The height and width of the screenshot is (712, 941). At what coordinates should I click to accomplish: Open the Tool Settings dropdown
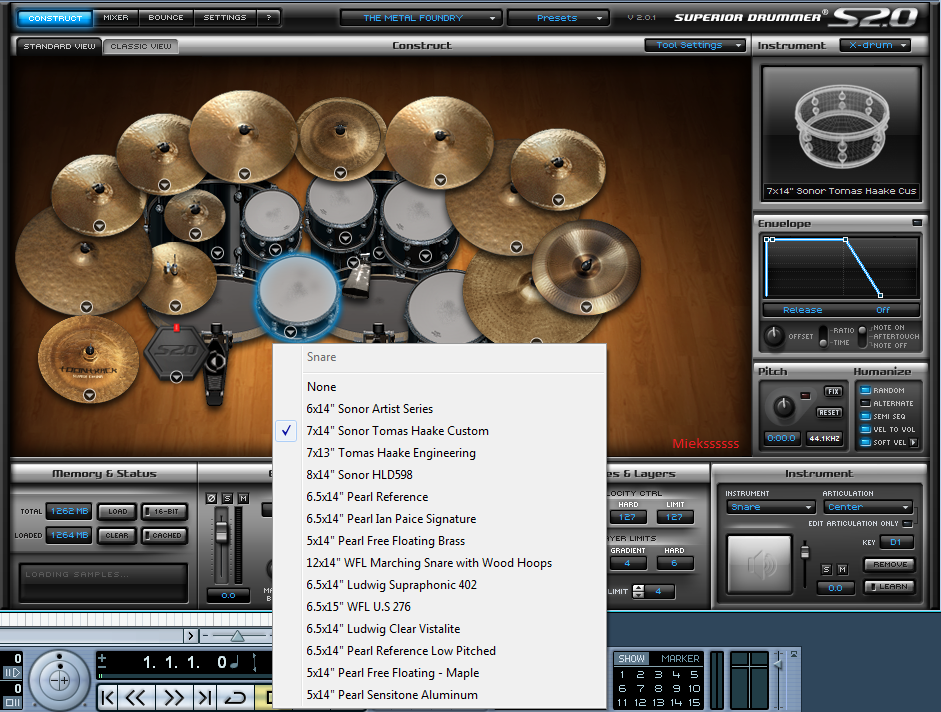695,45
